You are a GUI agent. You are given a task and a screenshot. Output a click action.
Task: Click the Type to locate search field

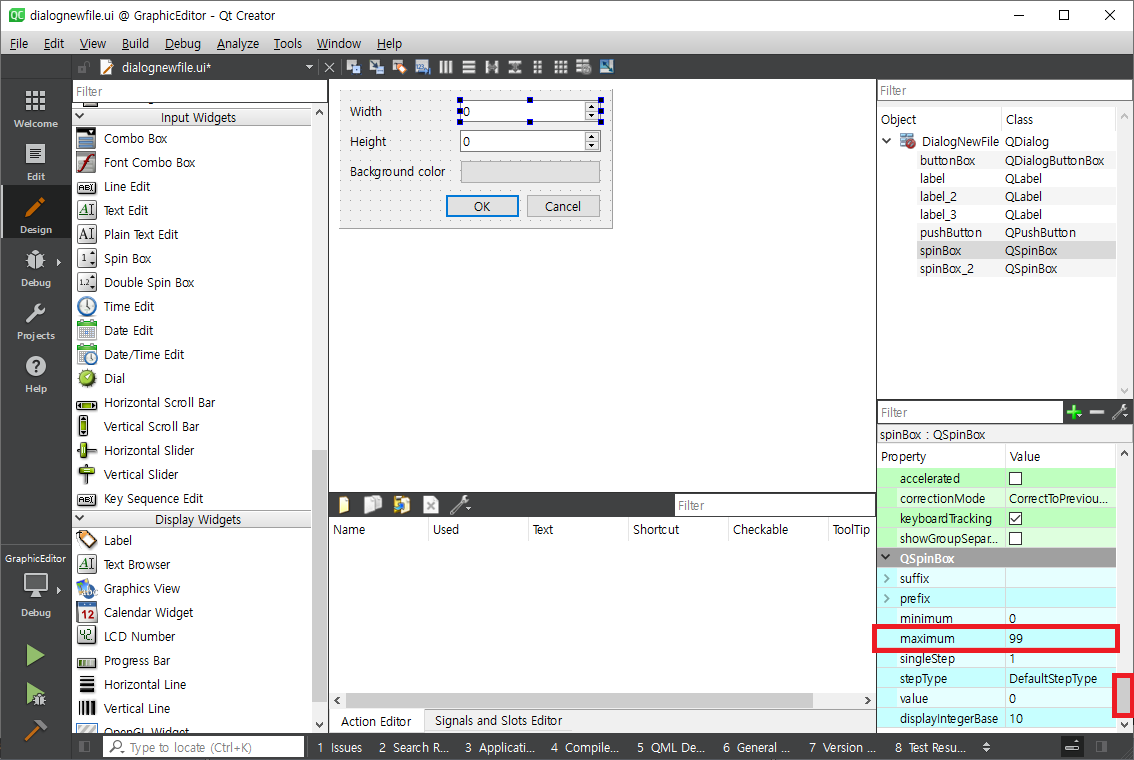204,747
